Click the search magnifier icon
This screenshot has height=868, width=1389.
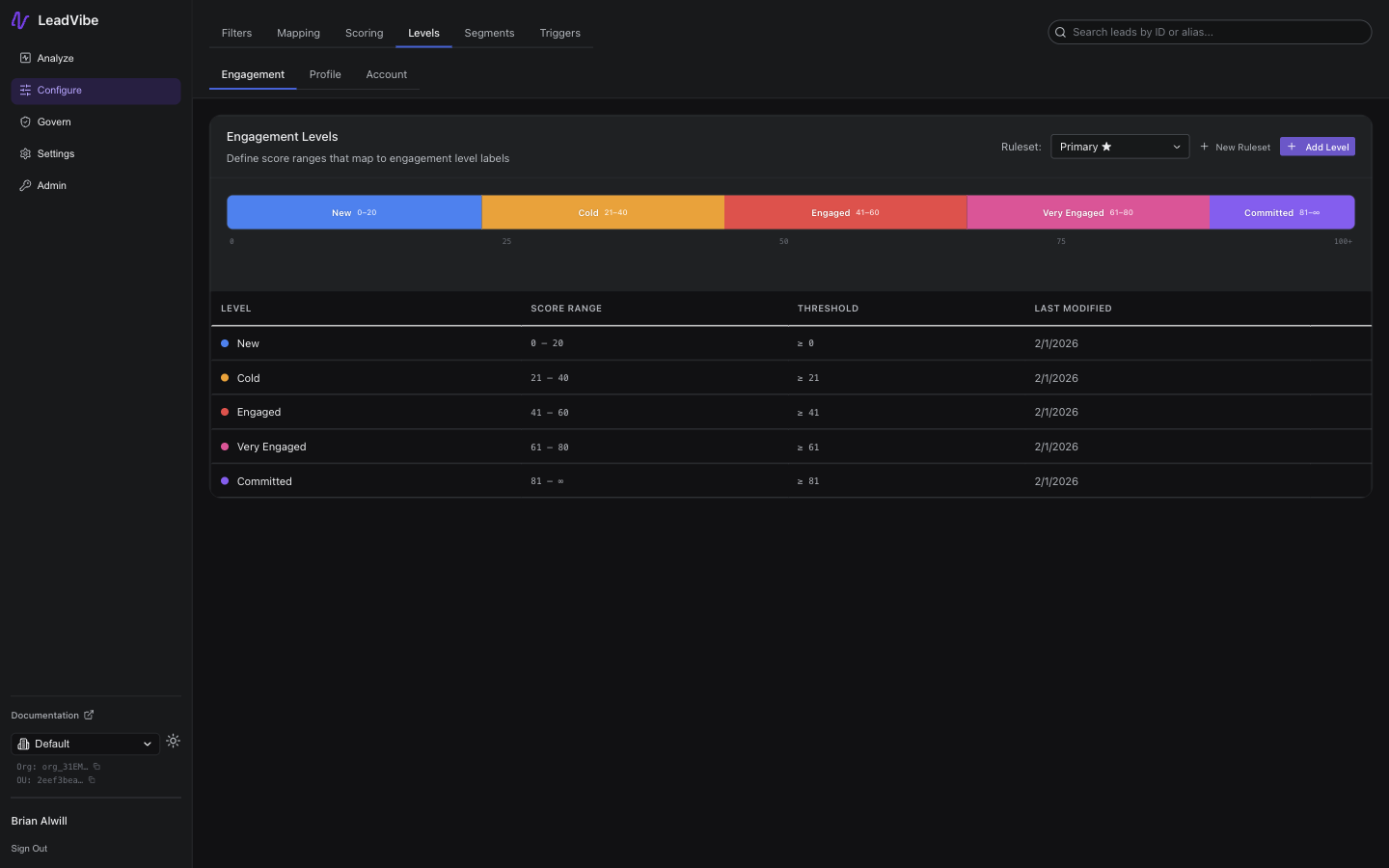pyautogui.click(x=1060, y=32)
